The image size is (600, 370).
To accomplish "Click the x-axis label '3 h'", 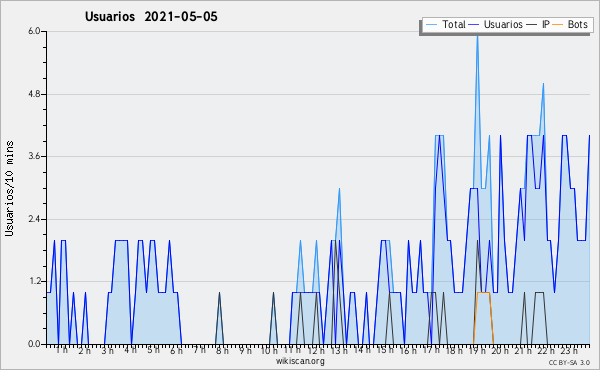I will pyautogui.click(x=108, y=350).
